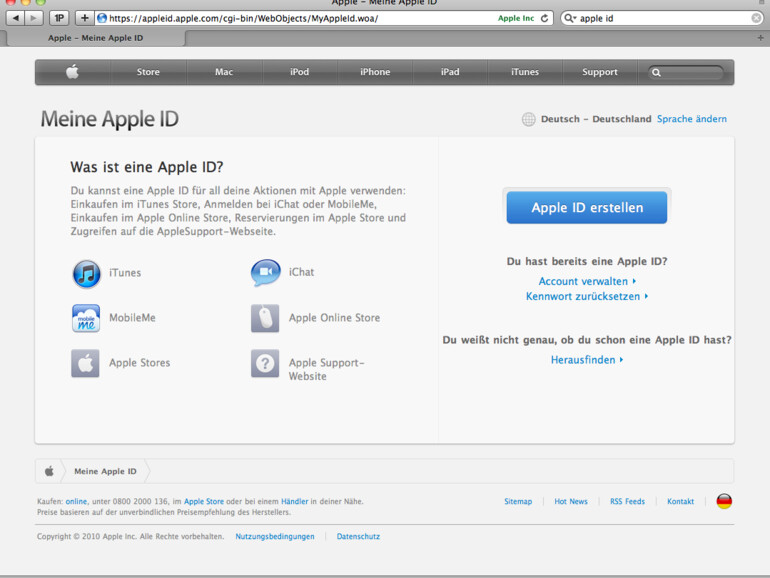
Task: Click the 1P toolbar button
Action: [x=59, y=18]
